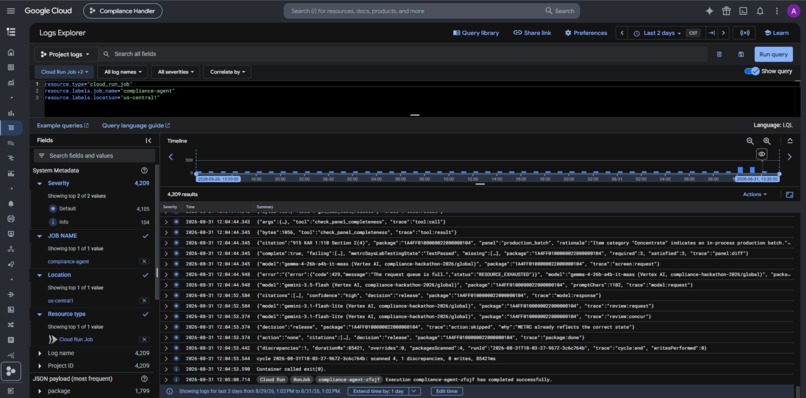This screenshot has height=398, width=806.
Task: Activate Cloud Shell terminal icon
Action: (x=743, y=11)
